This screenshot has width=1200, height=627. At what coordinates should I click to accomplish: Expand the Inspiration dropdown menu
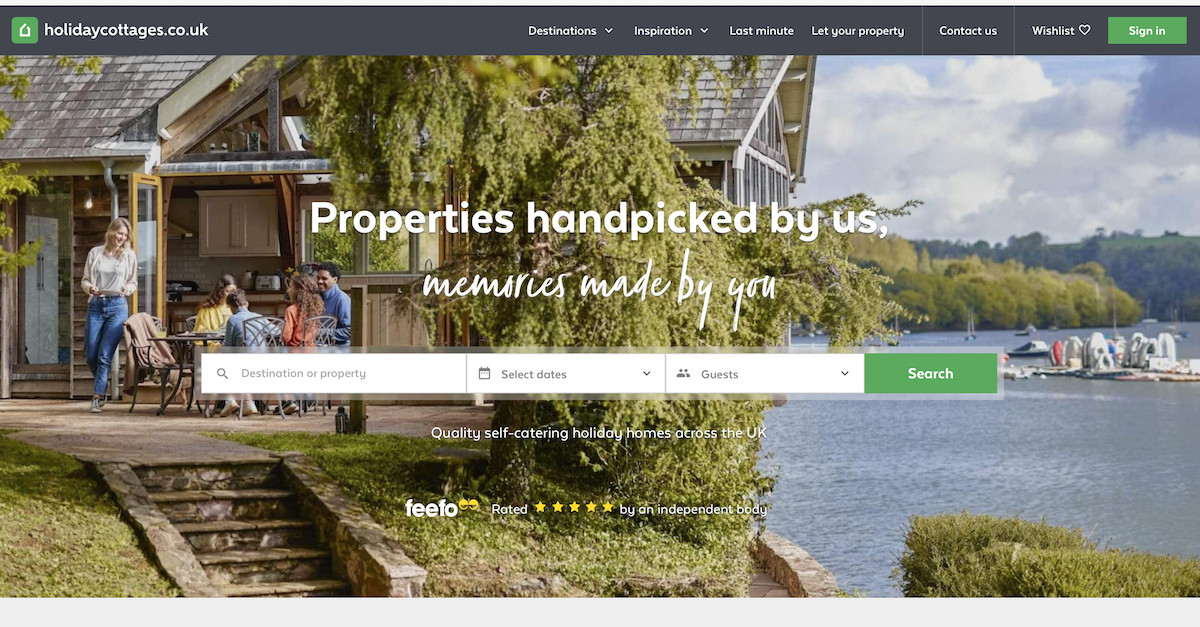click(671, 31)
